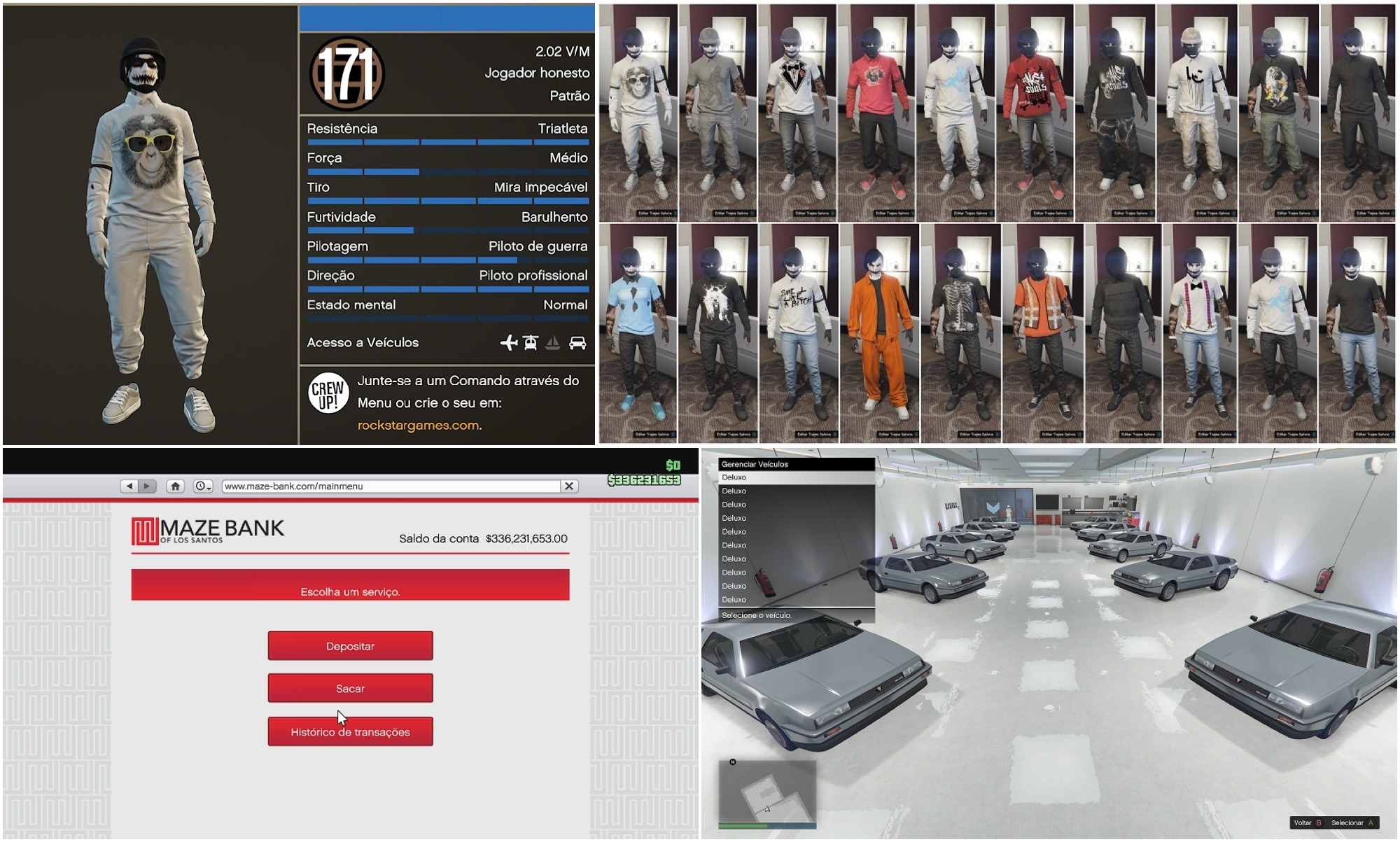This screenshot has height=842, width=1400.
Task: Select the skeleton shirt outfit thumbnail
Action: click(x=960, y=333)
